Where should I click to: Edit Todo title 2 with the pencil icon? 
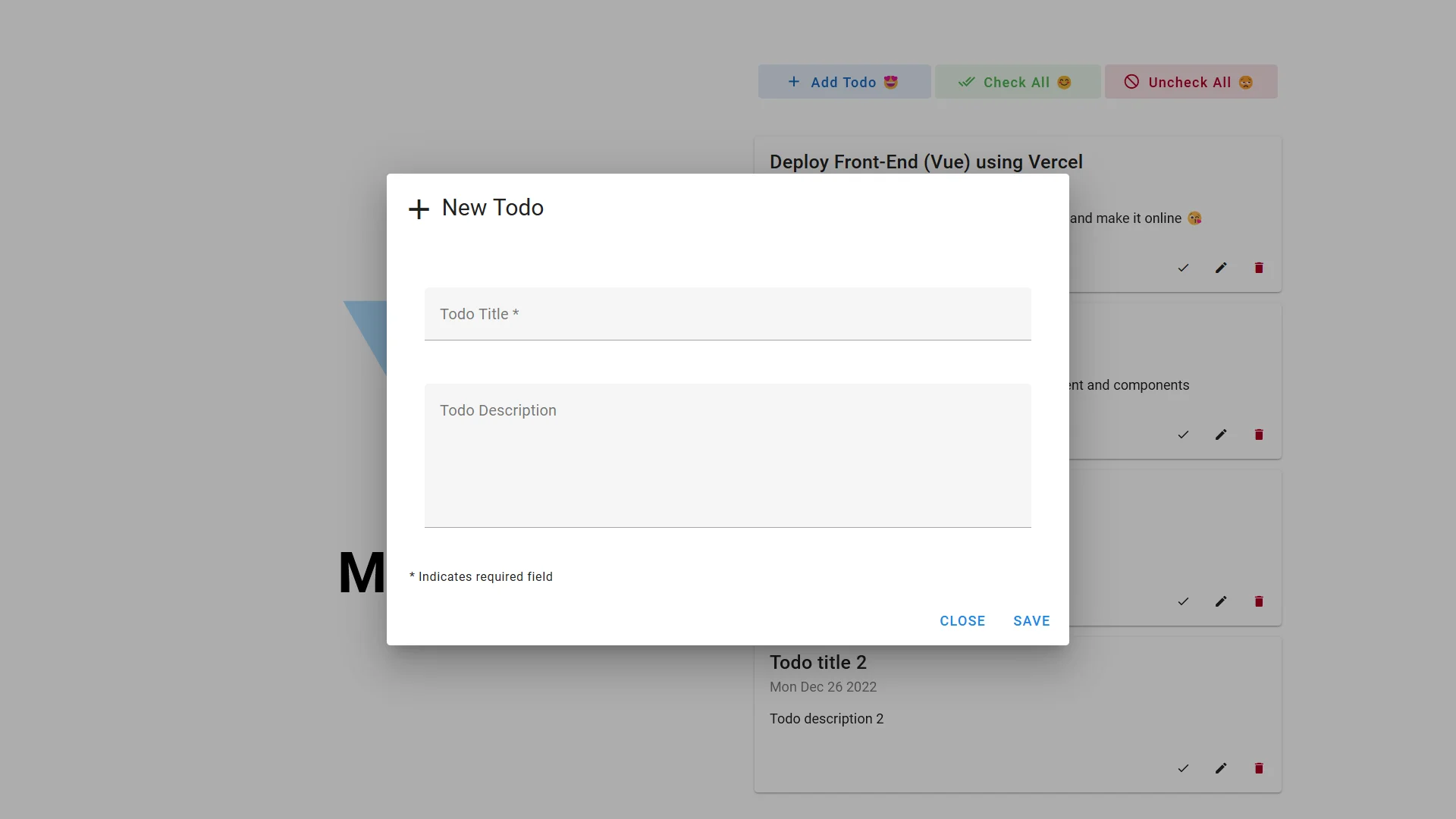[x=1221, y=768]
